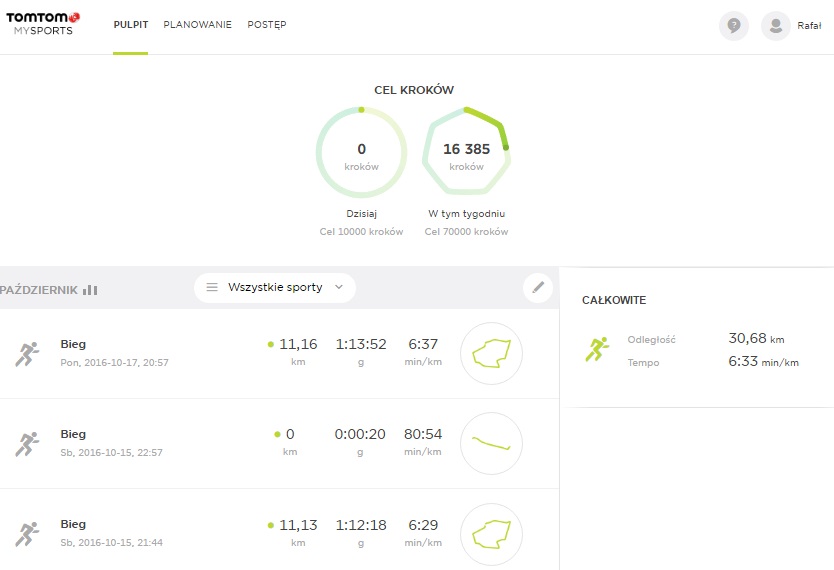834x570 pixels.
Task: Click runner icon of 22:57 activity
Action: click(27, 443)
